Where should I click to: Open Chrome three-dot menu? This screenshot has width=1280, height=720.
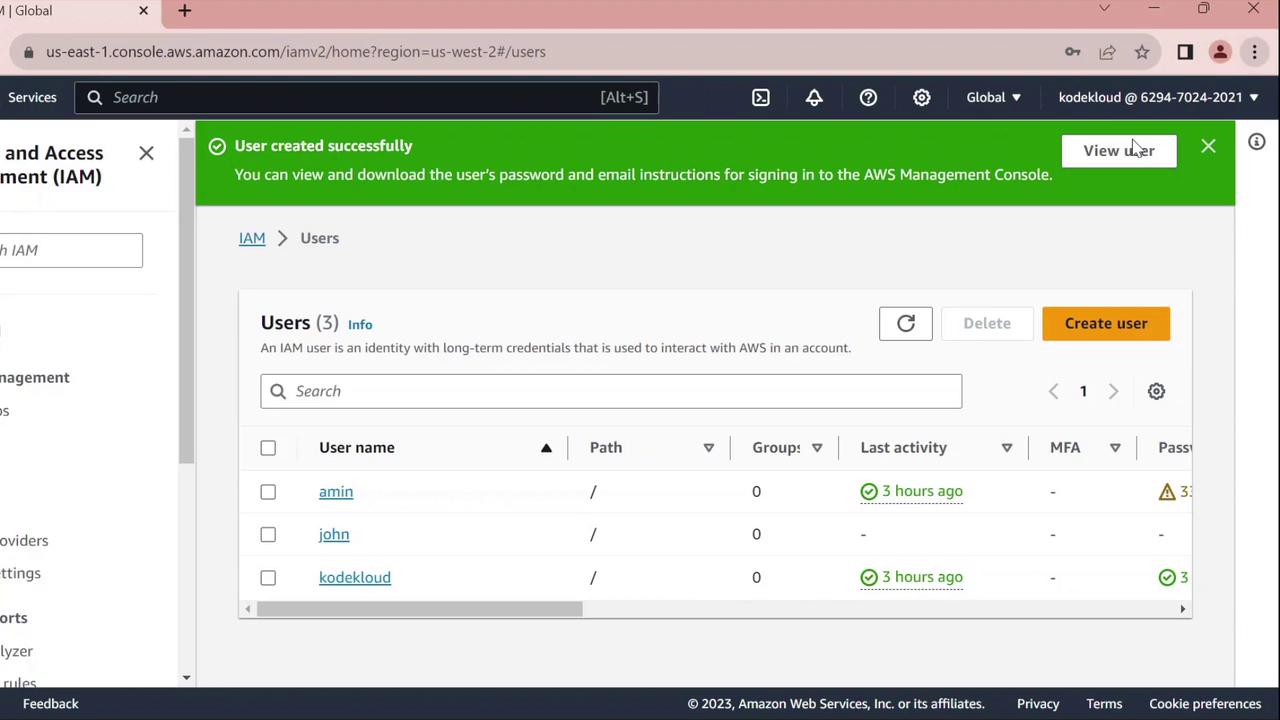1254,52
